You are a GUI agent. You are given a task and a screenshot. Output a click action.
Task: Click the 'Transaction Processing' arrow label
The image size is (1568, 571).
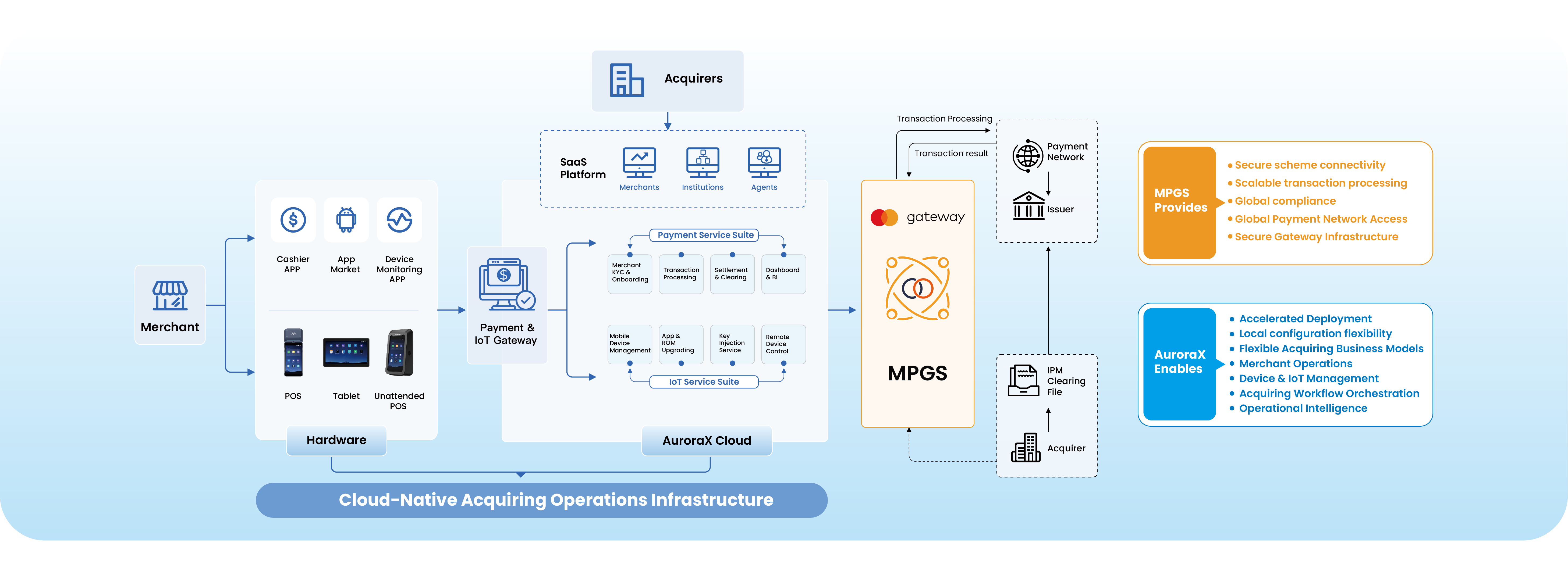tap(944, 119)
